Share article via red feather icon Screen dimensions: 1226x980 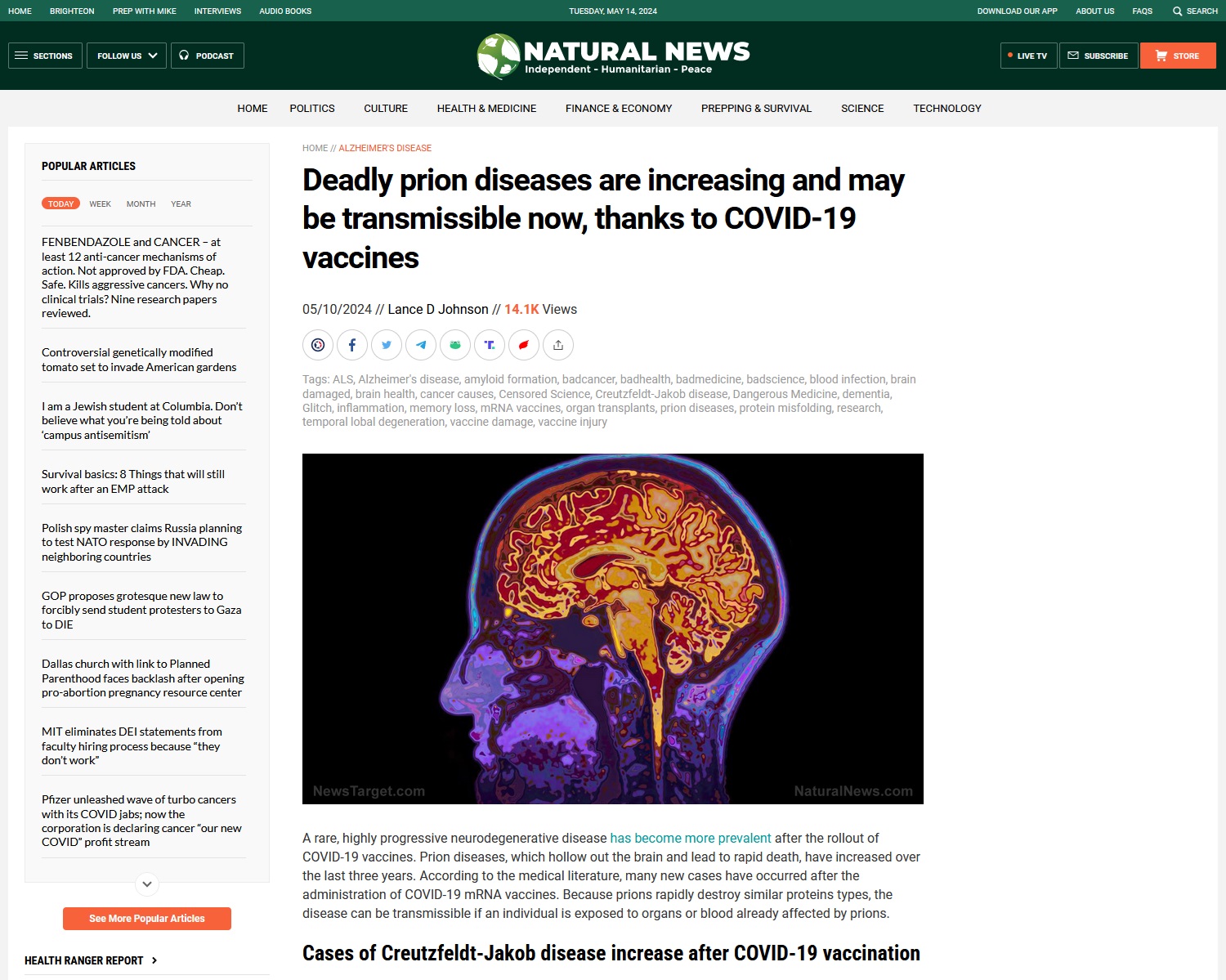click(x=524, y=345)
